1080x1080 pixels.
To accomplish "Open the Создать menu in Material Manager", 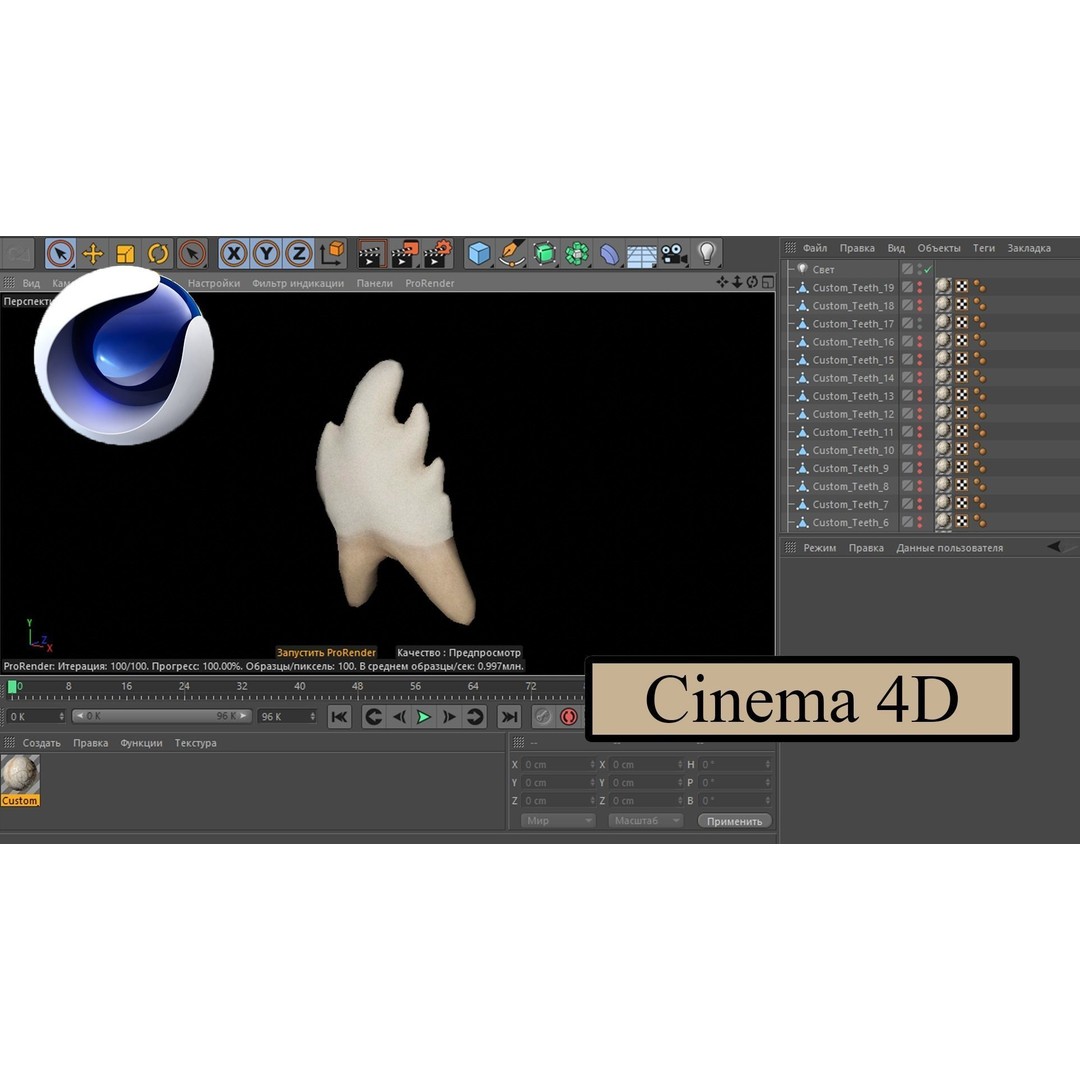I will [41, 742].
